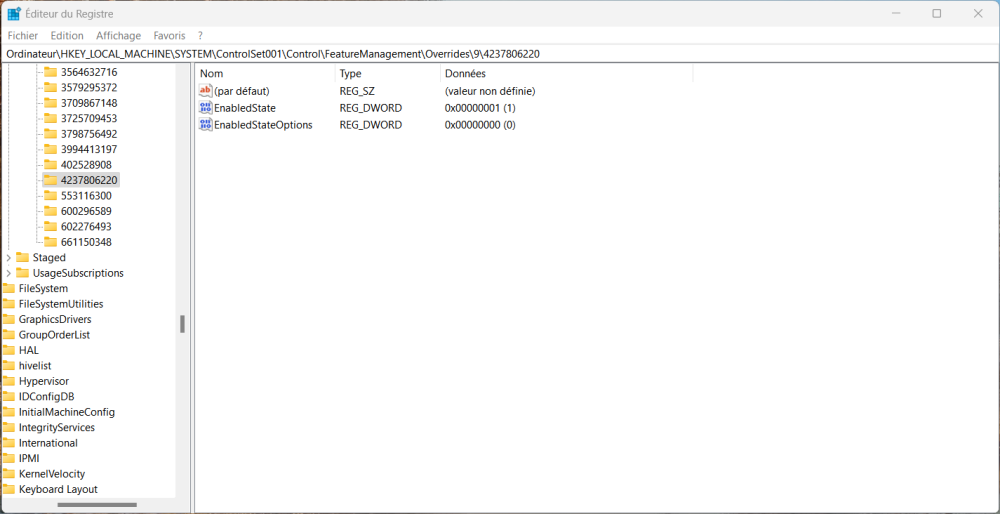Select the folder icon of key 553116300

click(50, 196)
